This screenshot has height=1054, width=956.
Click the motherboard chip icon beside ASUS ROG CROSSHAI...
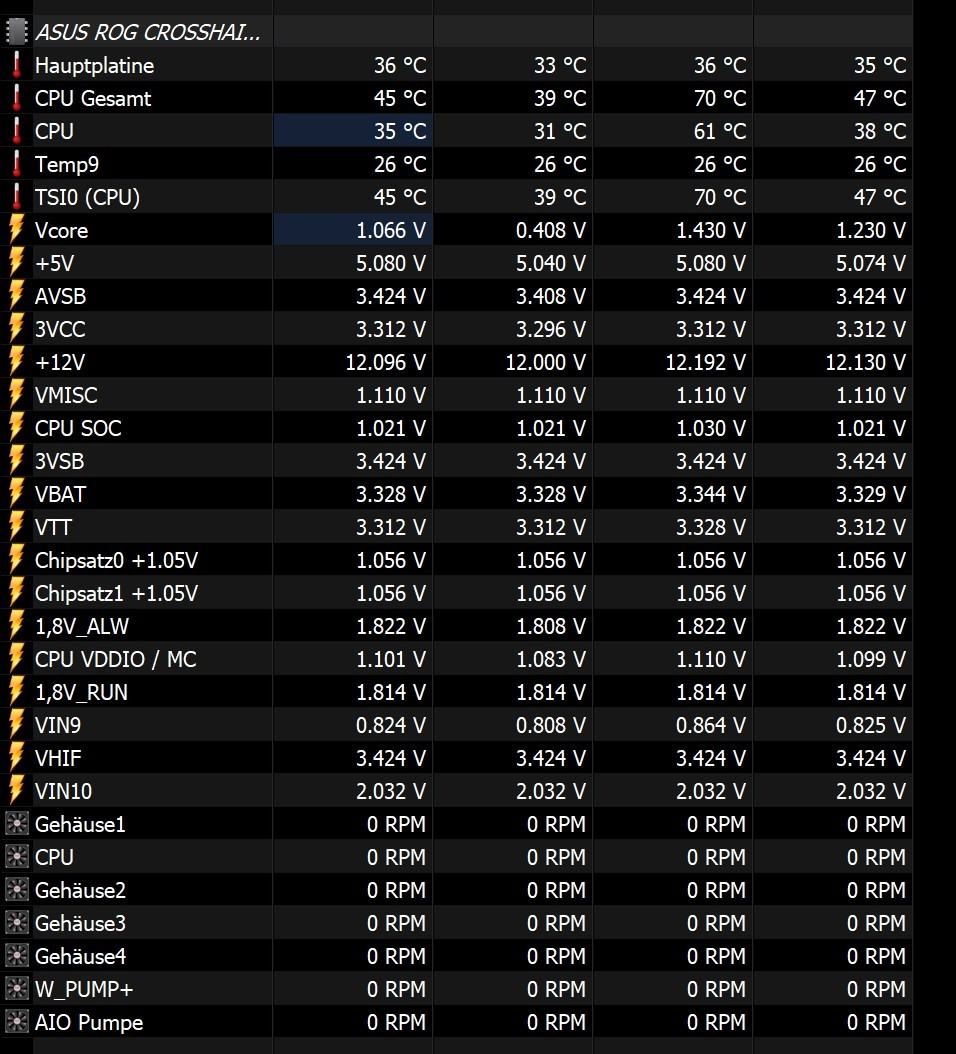tap(17, 32)
